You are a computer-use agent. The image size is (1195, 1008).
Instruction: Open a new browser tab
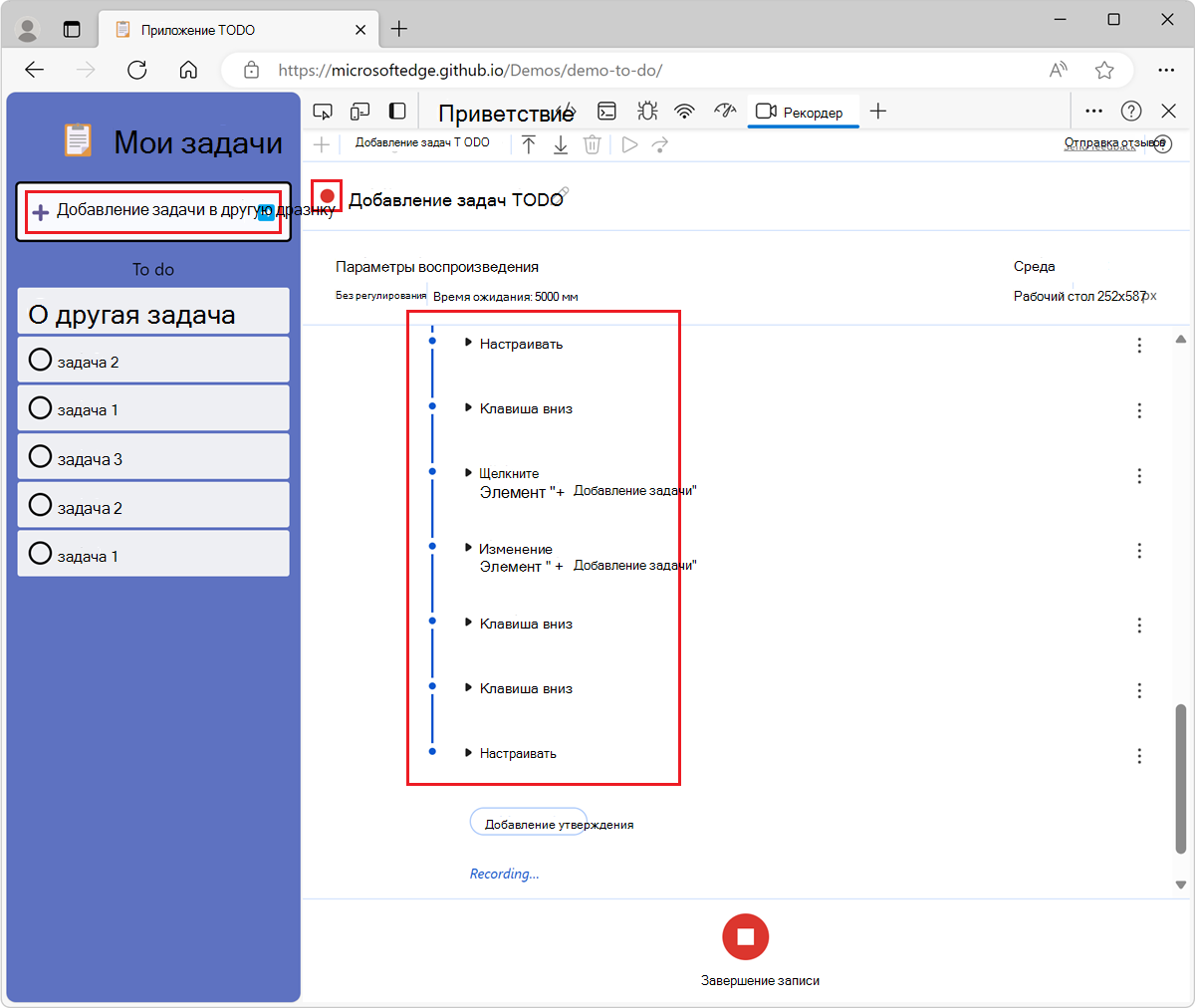point(399,30)
